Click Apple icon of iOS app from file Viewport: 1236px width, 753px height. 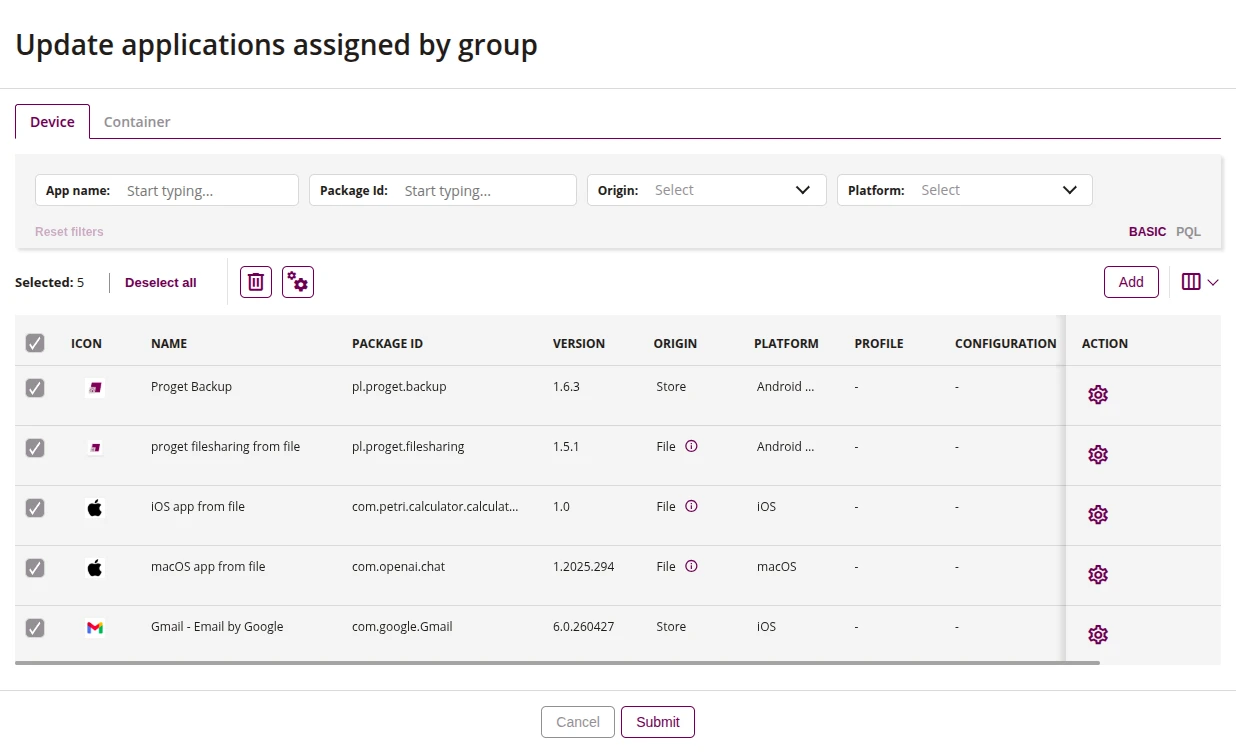click(x=95, y=508)
